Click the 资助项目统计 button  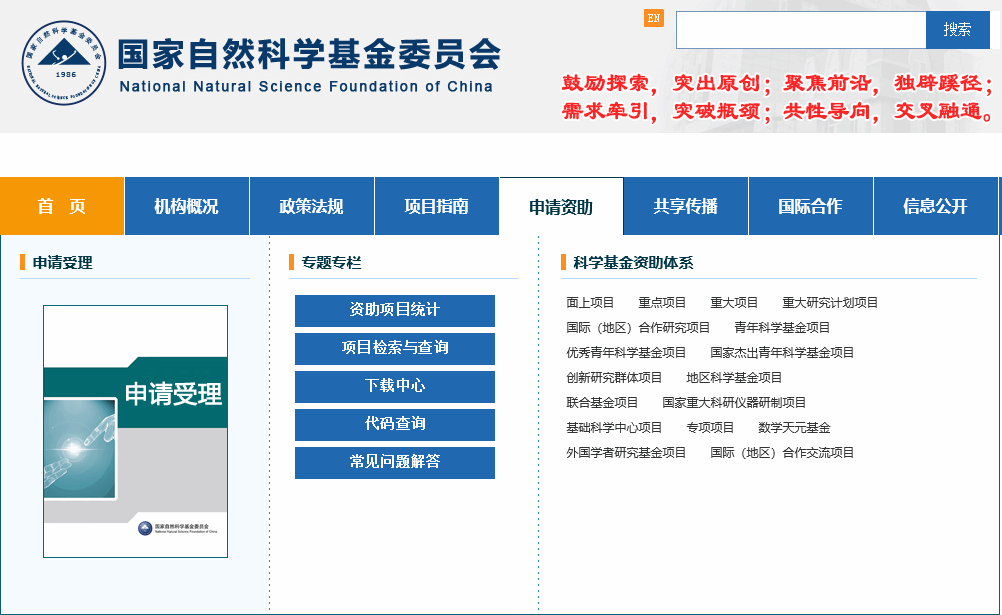coord(394,310)
